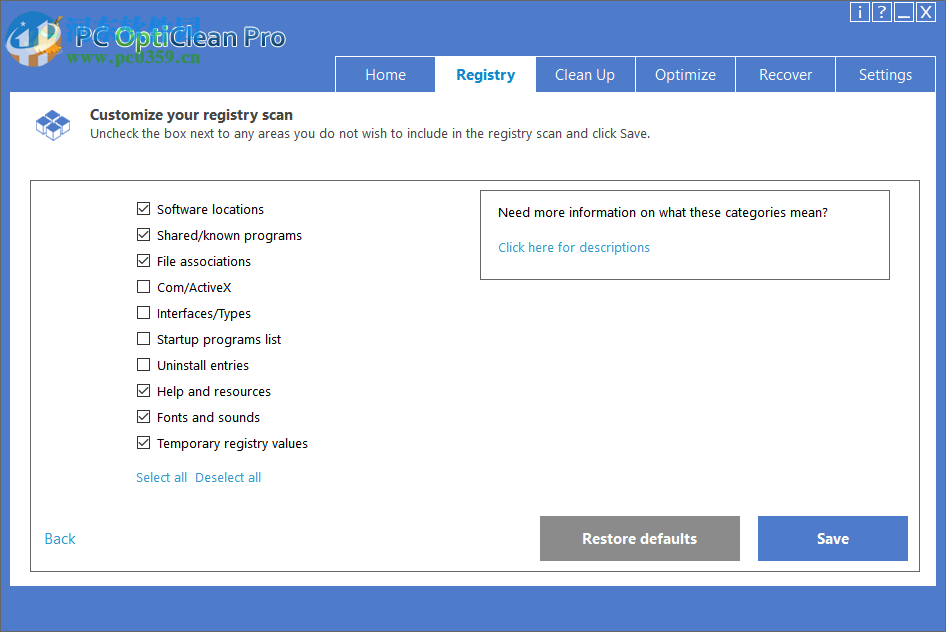Switch to the Home tab
Viewport: 946px width, 632px height.
tap(385, 74)
